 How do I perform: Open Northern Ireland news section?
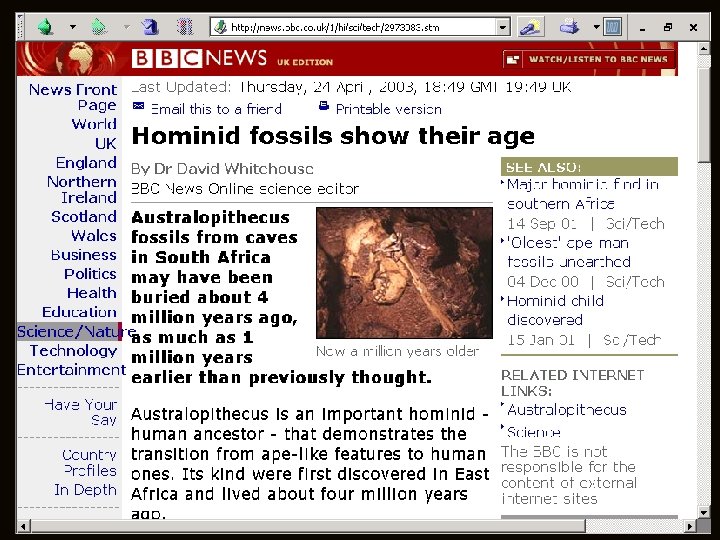click(x=82, y=189)
